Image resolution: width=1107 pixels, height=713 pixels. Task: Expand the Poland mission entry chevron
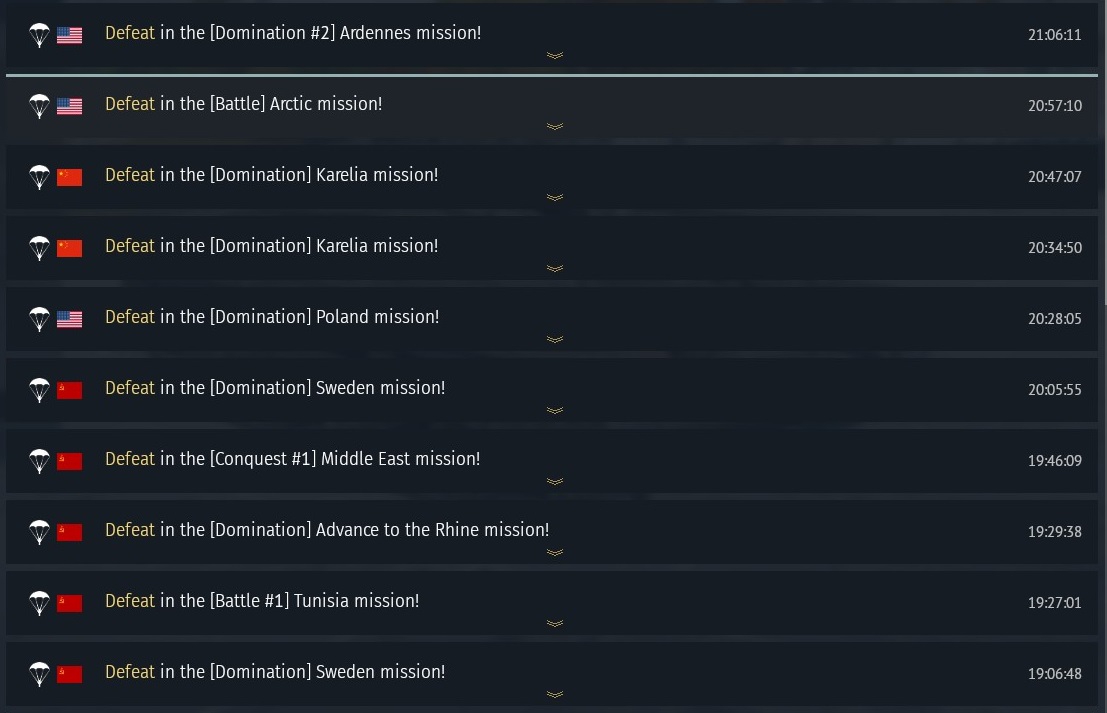555,340
